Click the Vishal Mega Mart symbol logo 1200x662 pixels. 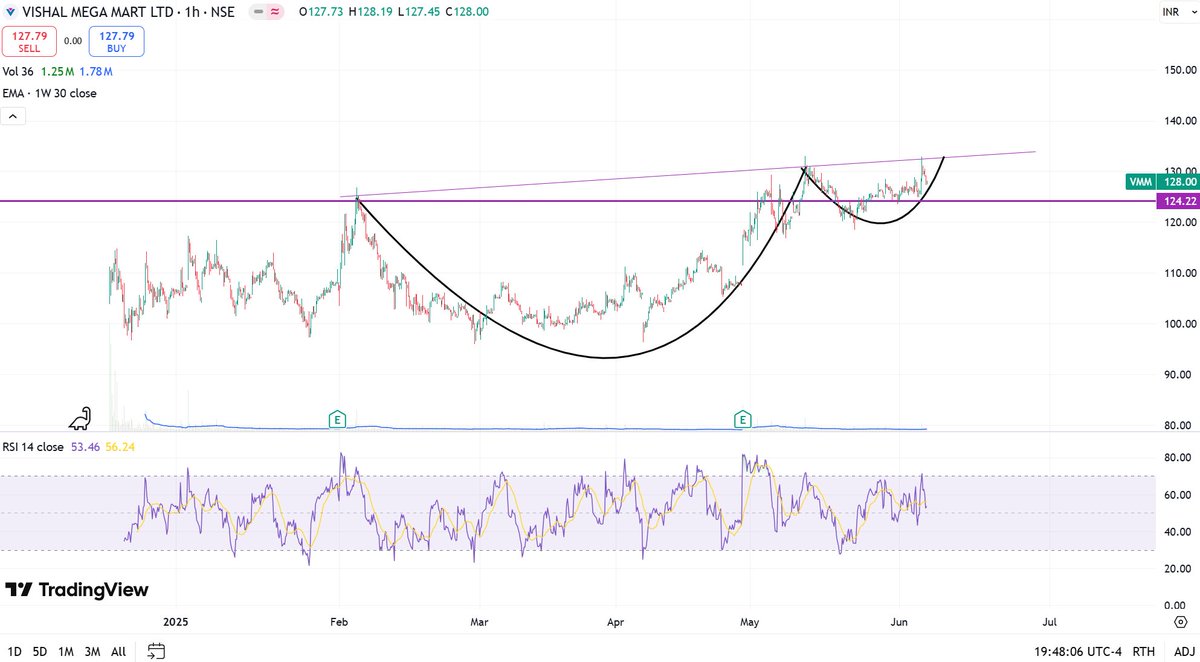coord(11,13)
